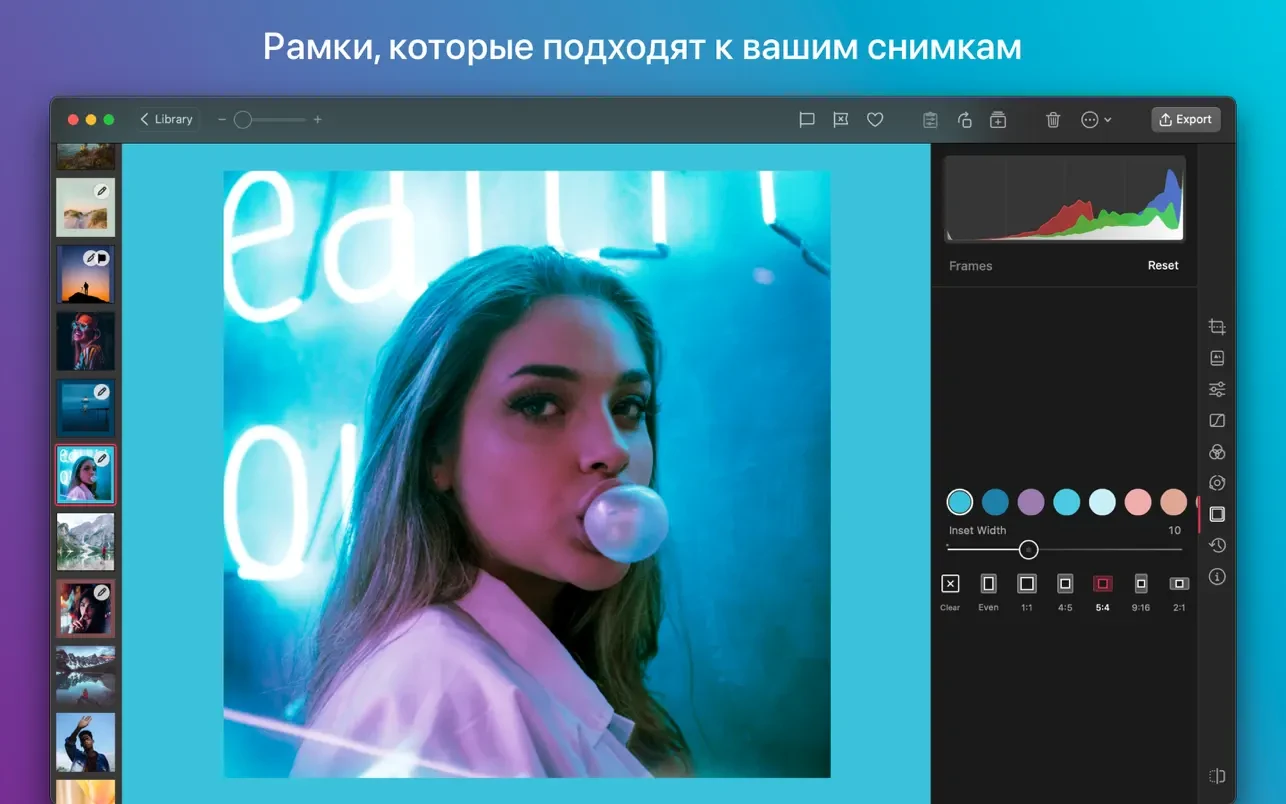Open the blue lake thumbnail

86,408
